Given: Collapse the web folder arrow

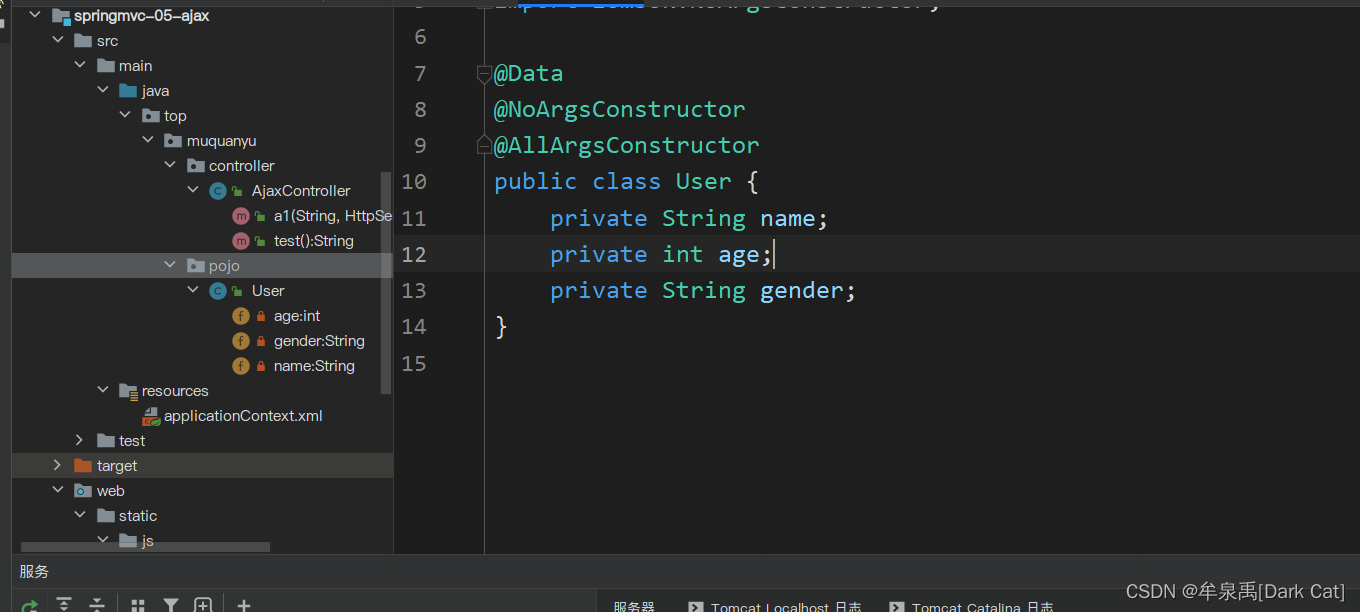Looking at the screenshot, I should click(58, 490).
